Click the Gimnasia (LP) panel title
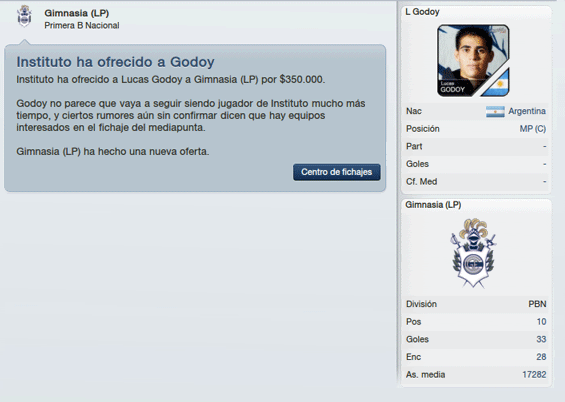The width and height of the screenshot is (565, 402). [x=433, y=205]
